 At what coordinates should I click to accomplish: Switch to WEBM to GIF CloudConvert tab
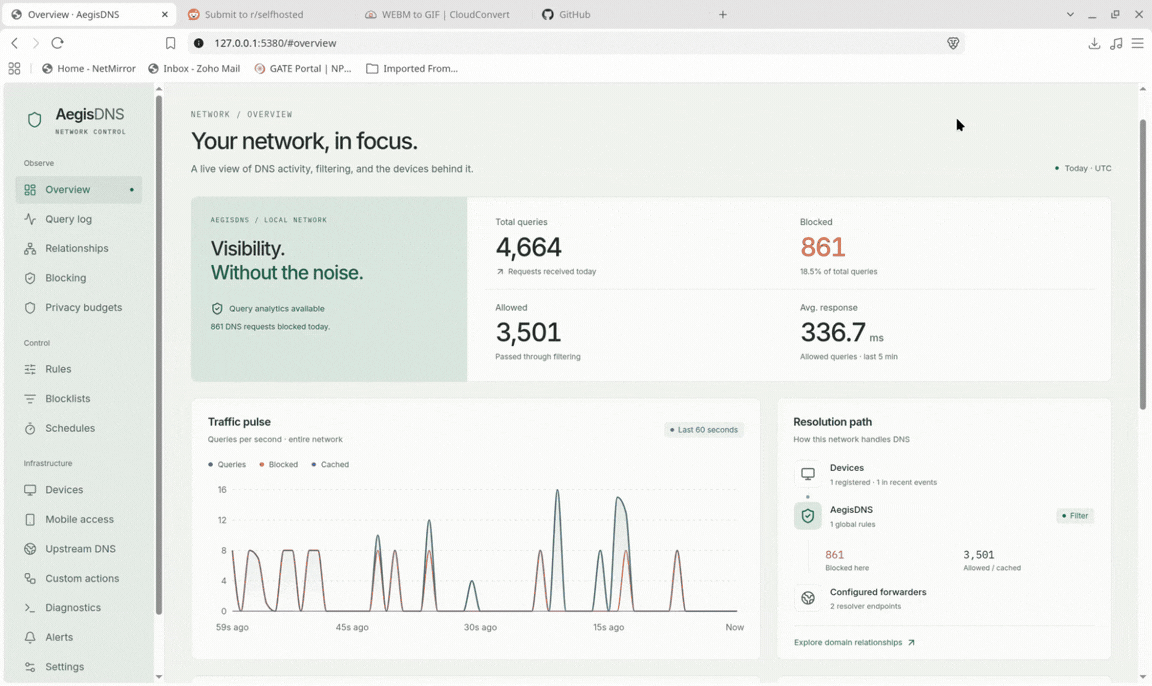pos(437,14)
